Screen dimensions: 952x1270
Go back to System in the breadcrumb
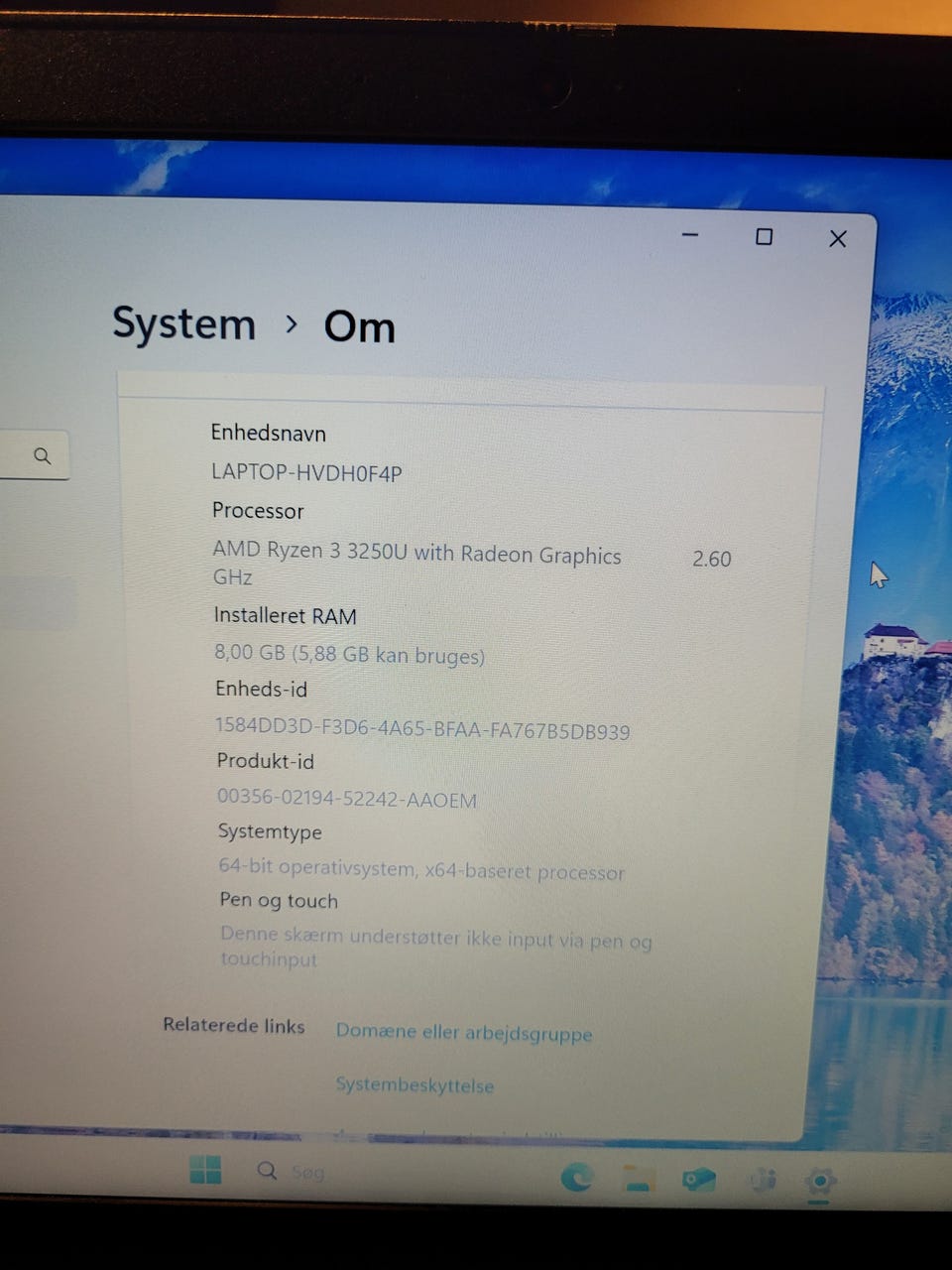[184, 323]
